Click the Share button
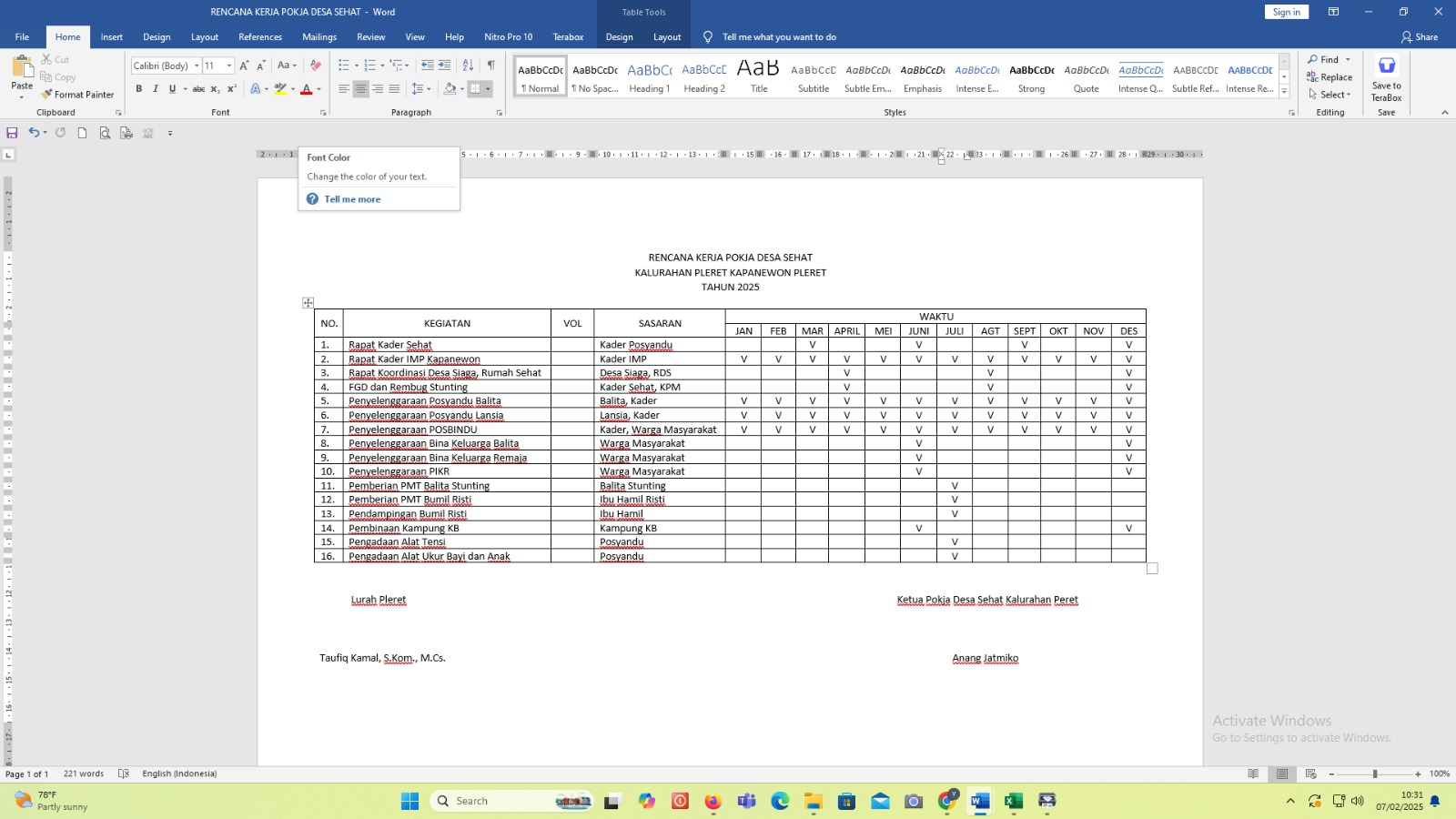Viewport: 1456px width, 819px height. click(x=1420, y=37)
